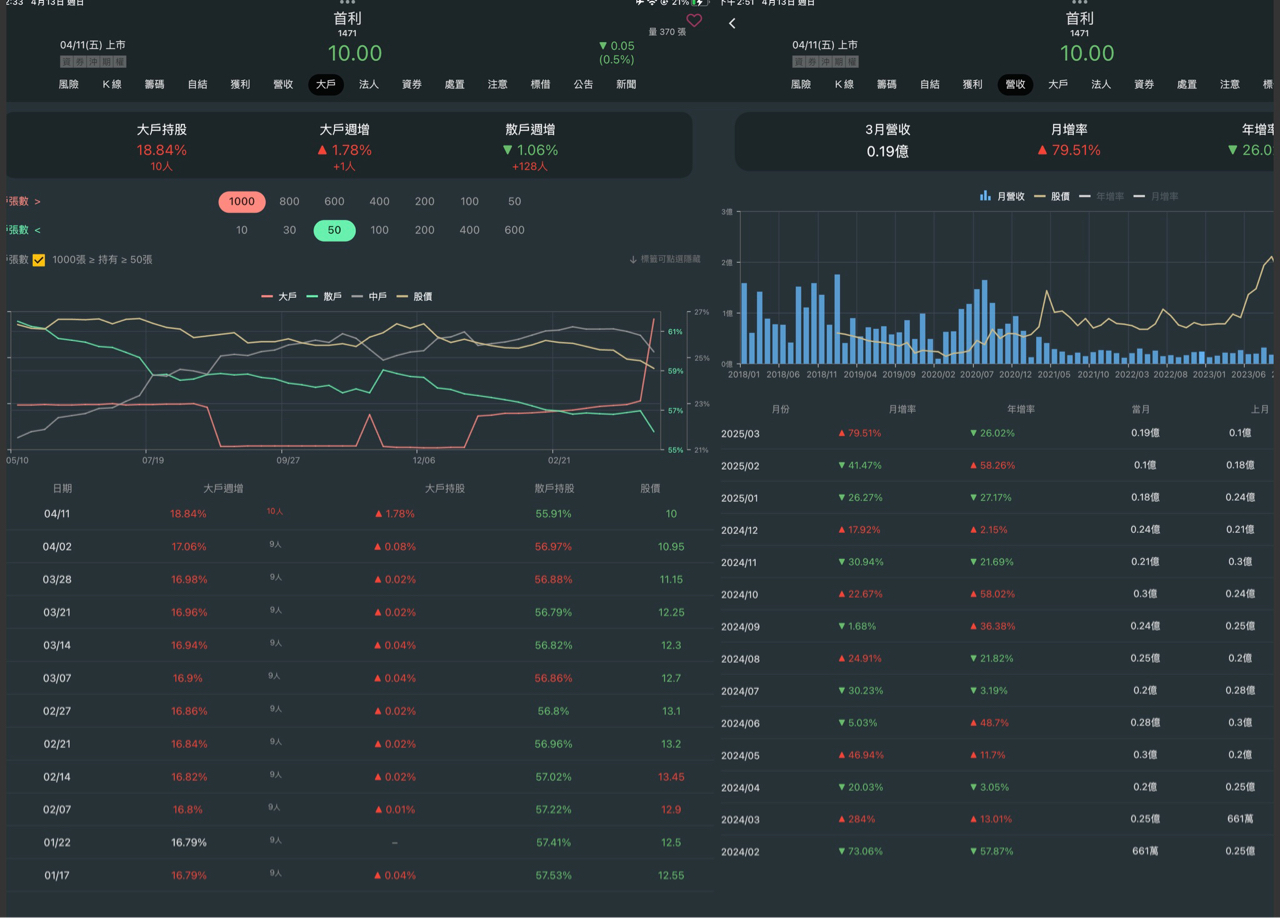The image size is (1280, 918).
Task: Click the 月份 column header in revenue table
Action: tap(780, 409)
